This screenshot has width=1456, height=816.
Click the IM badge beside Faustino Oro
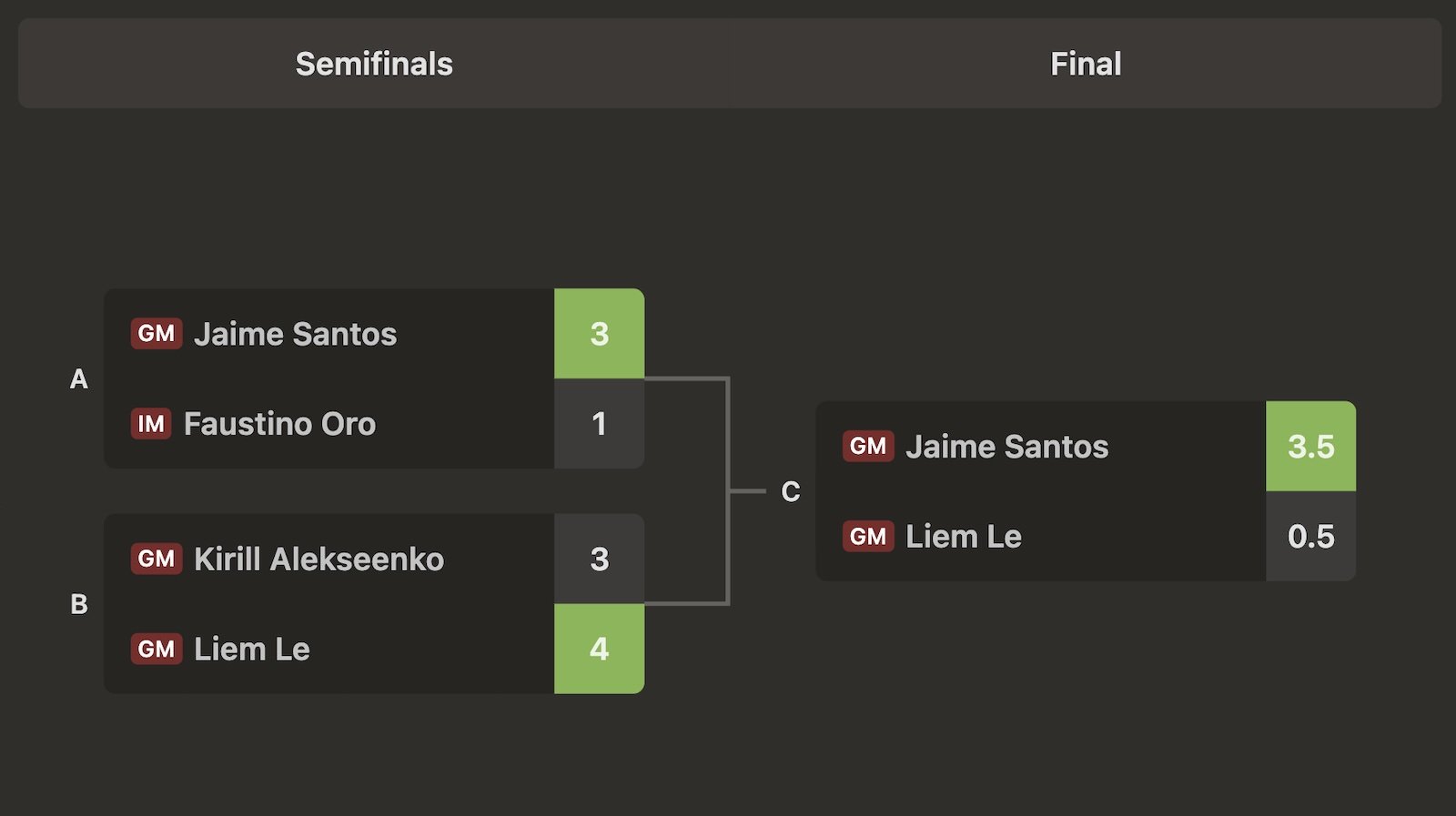pyautogui.click(x=151, y=424)
